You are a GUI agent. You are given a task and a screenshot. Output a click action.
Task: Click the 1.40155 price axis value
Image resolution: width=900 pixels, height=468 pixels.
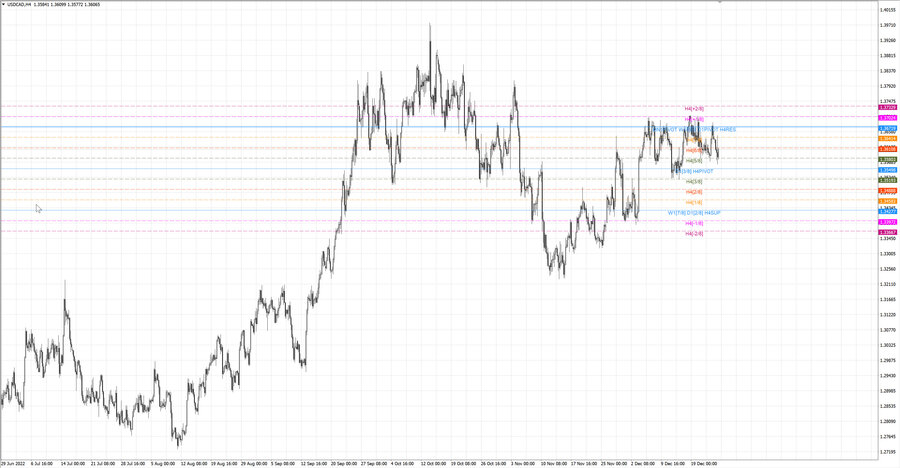click(x=888, y=10)
